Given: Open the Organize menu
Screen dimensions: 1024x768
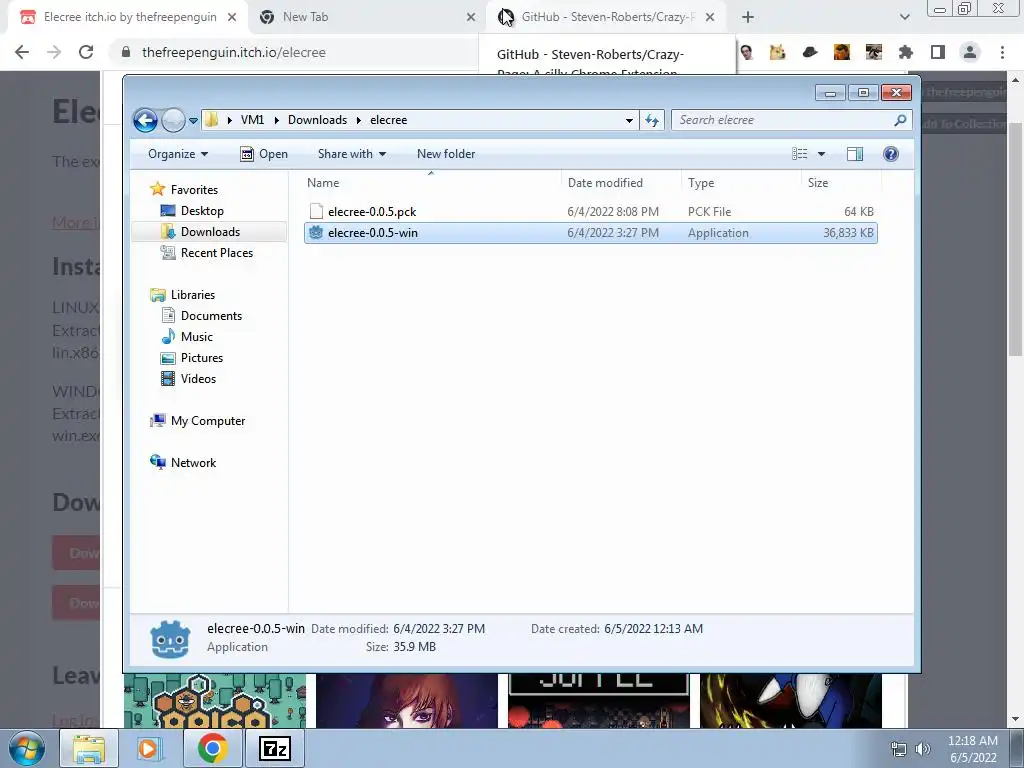Looking at the screenshot, I should click(178, 154).
